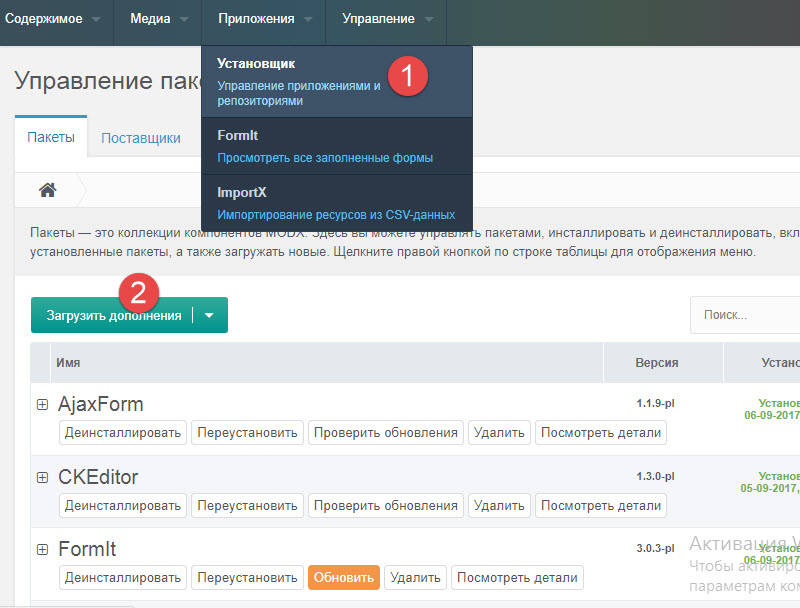Click version 1.1.9-pl cell
Viewport: 800px width, 608px height.
coord(655,403)
